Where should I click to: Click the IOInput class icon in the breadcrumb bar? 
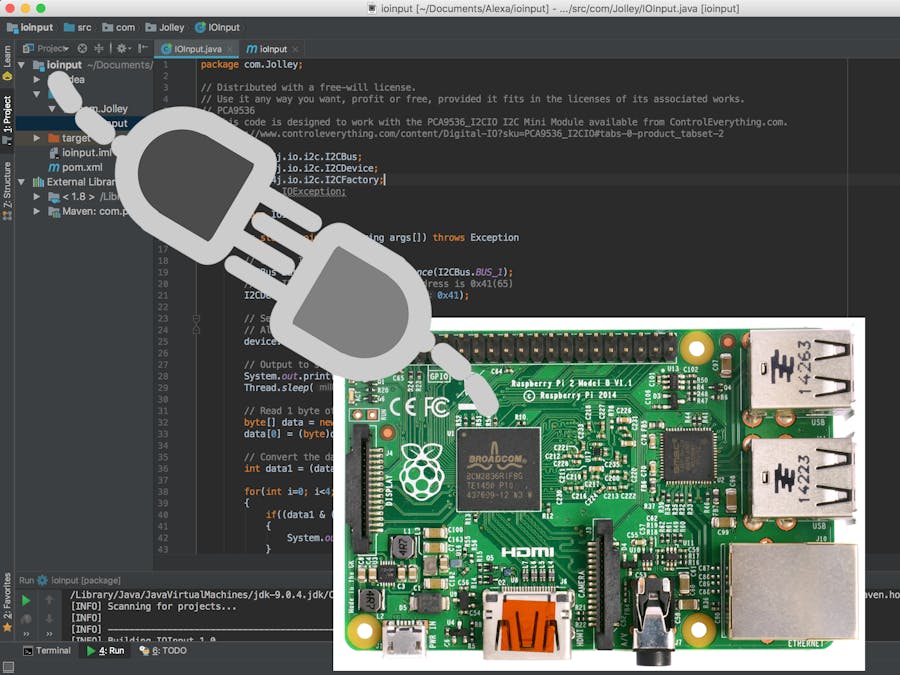pos(200,27)
